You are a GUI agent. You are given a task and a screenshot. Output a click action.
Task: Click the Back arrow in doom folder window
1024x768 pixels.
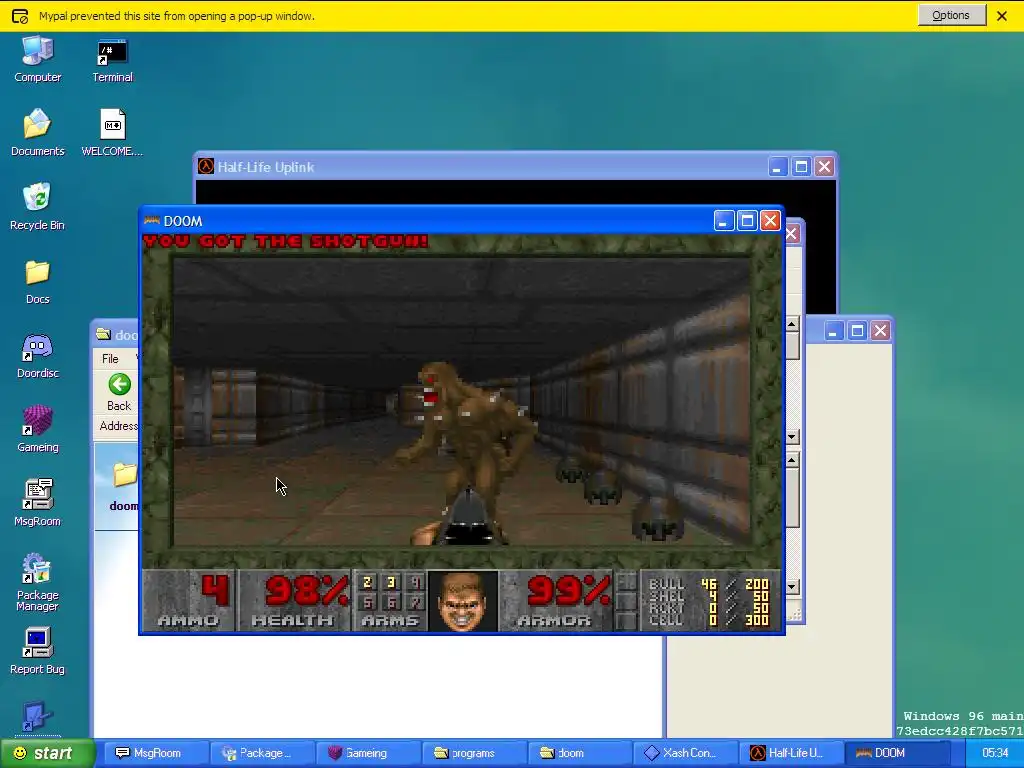click(119, 392)
